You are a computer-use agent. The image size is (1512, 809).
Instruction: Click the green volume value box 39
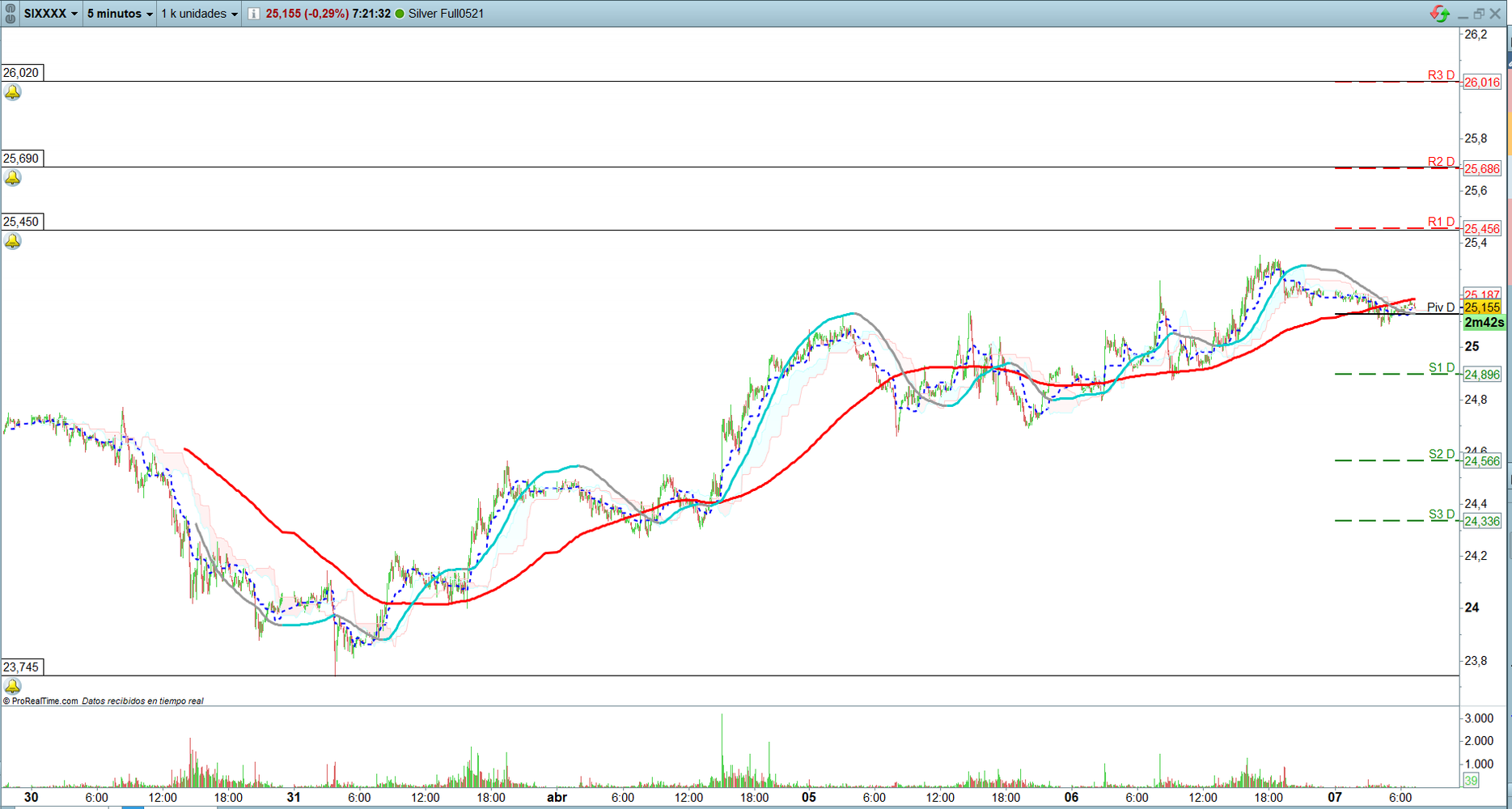click(1471, 781)
